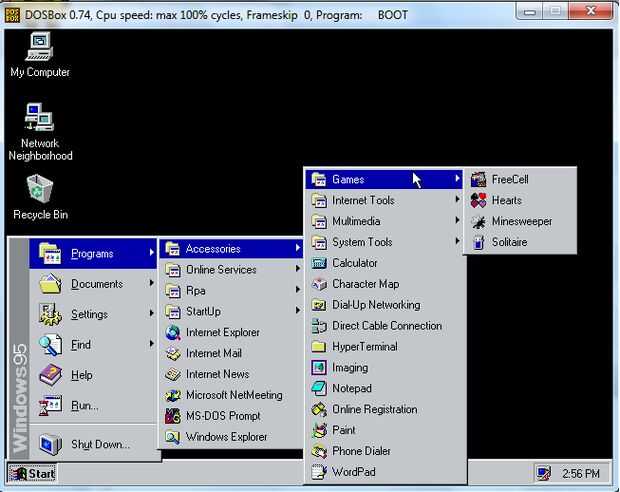Click the Start button on taskbar
620x492 pixels.
(32, 473)
